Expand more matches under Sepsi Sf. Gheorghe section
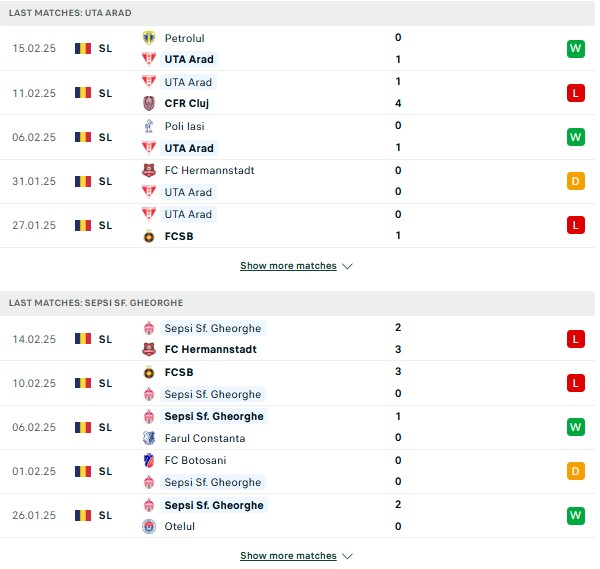The image size is (600, 569). point(288,556)
